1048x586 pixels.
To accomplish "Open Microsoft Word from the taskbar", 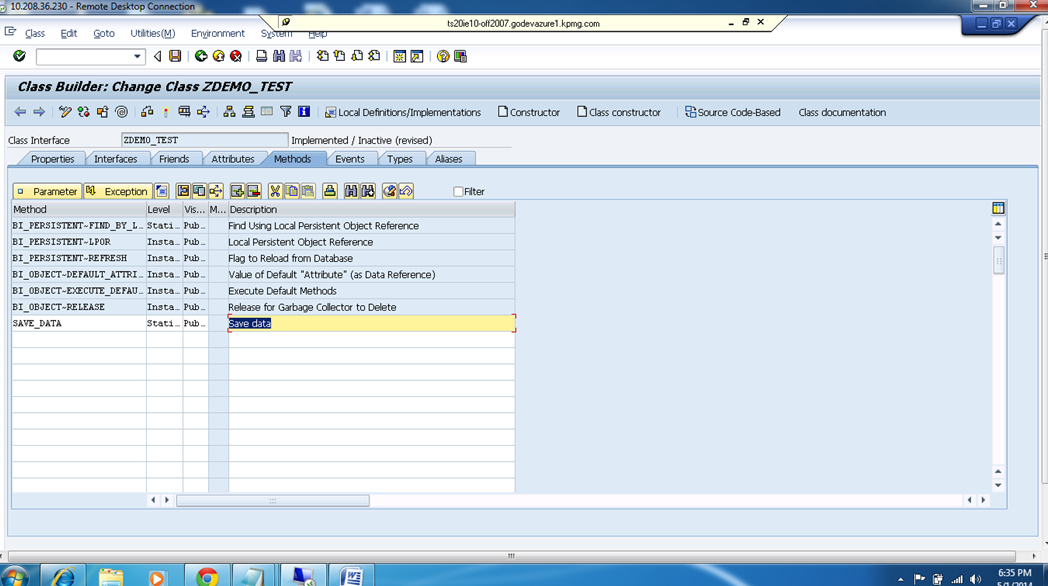I will point(351,576).
